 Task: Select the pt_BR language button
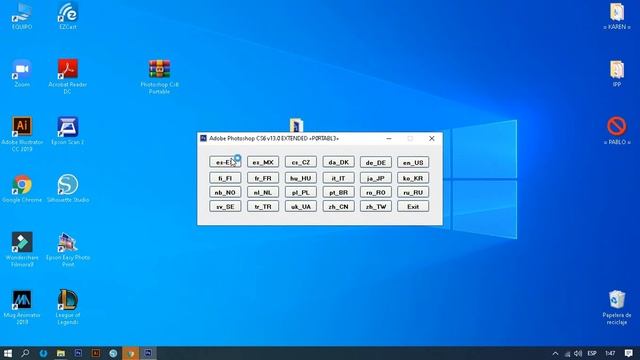[x=338, y=192]
